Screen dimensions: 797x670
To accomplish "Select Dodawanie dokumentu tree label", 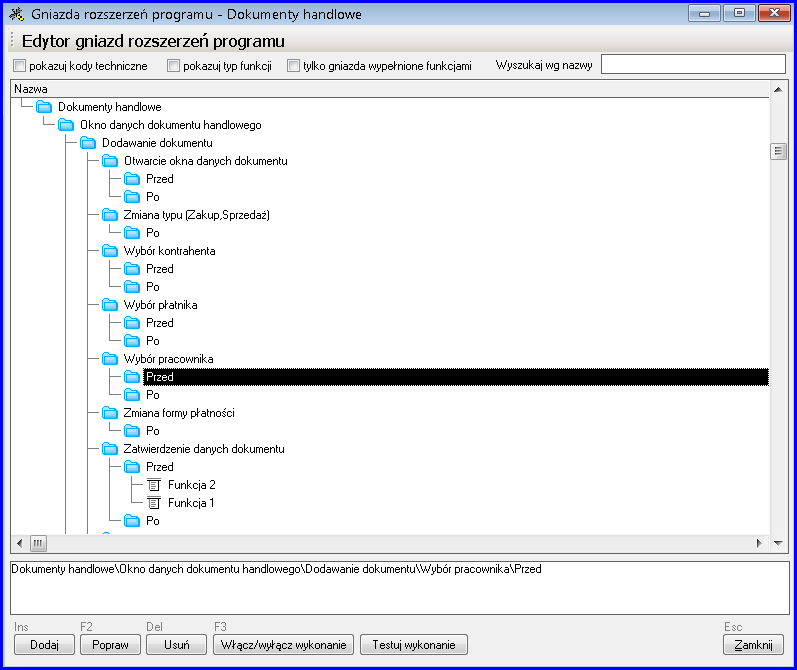I will (157, 143).
